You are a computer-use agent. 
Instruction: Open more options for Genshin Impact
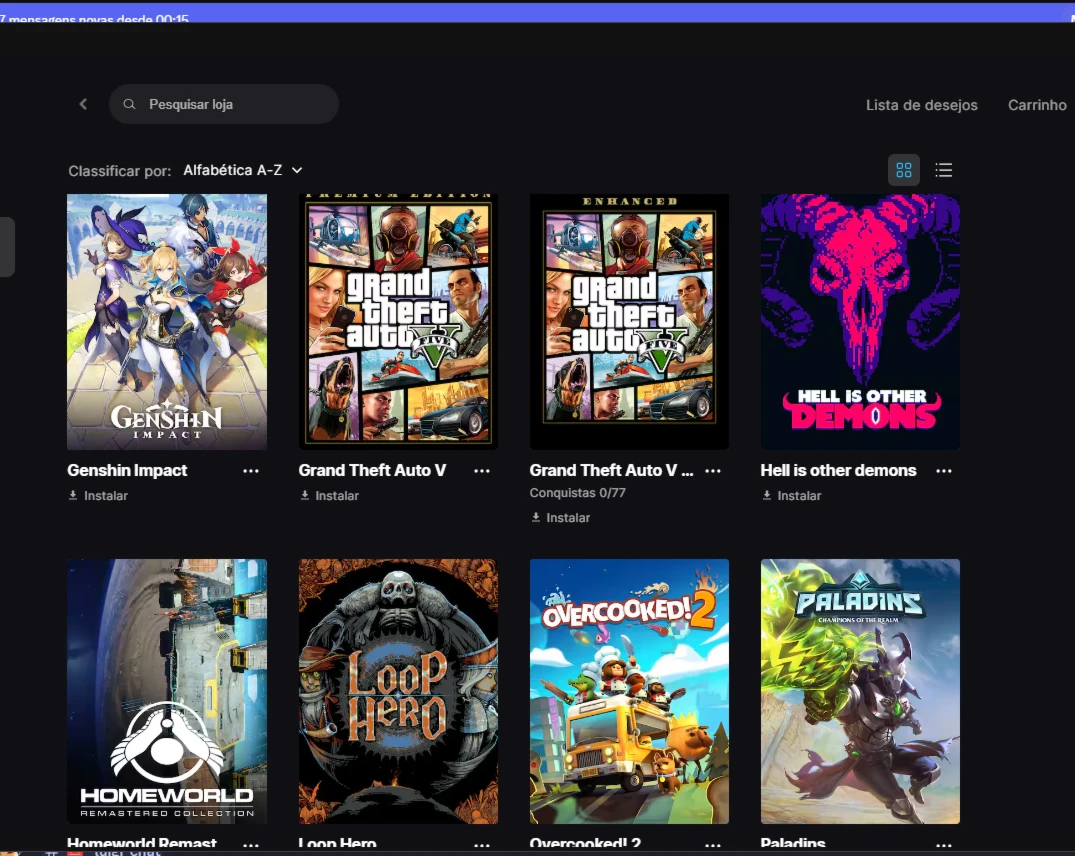coord(251,471)
